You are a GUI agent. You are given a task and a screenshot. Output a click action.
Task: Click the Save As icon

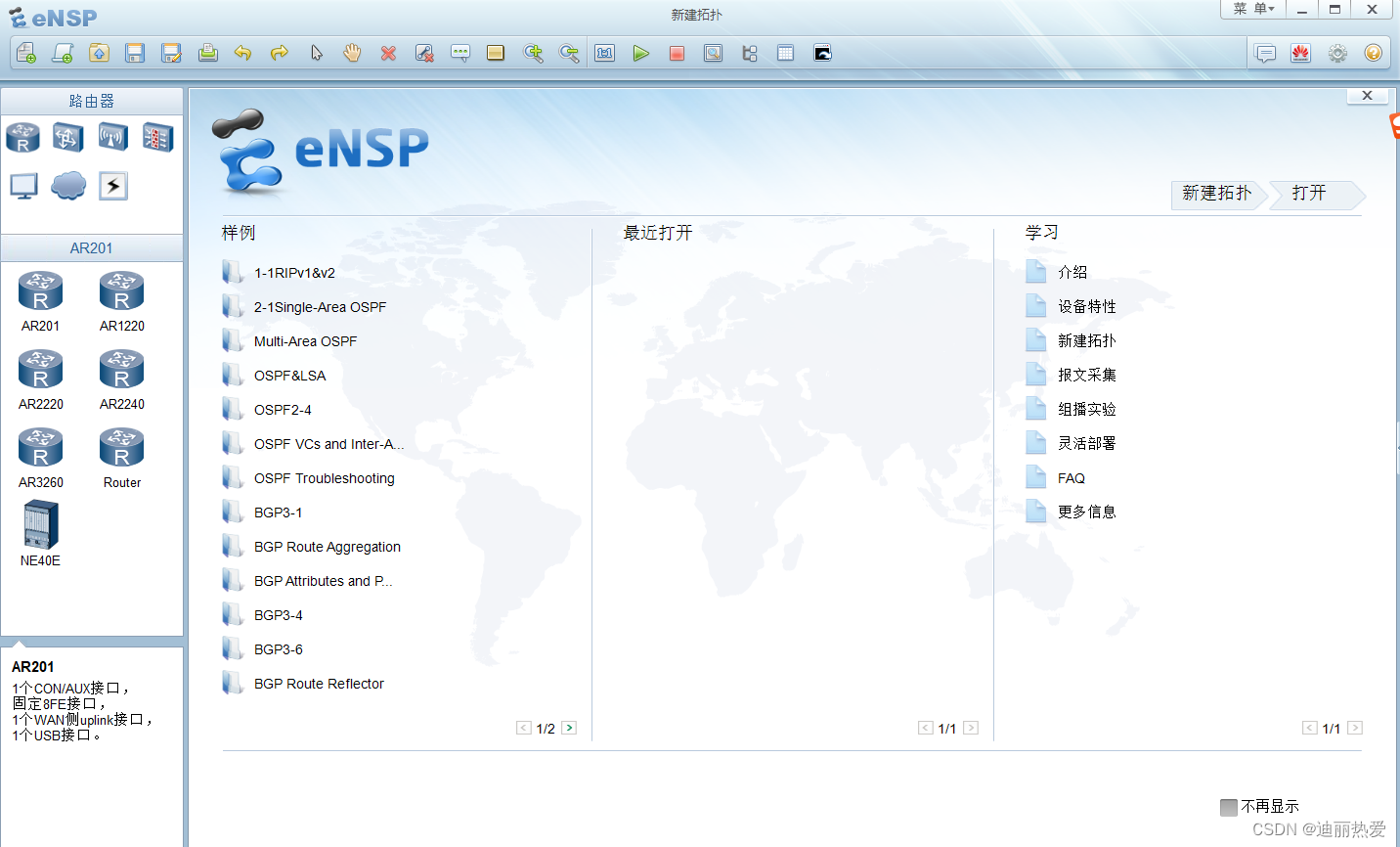coord(171,53)
